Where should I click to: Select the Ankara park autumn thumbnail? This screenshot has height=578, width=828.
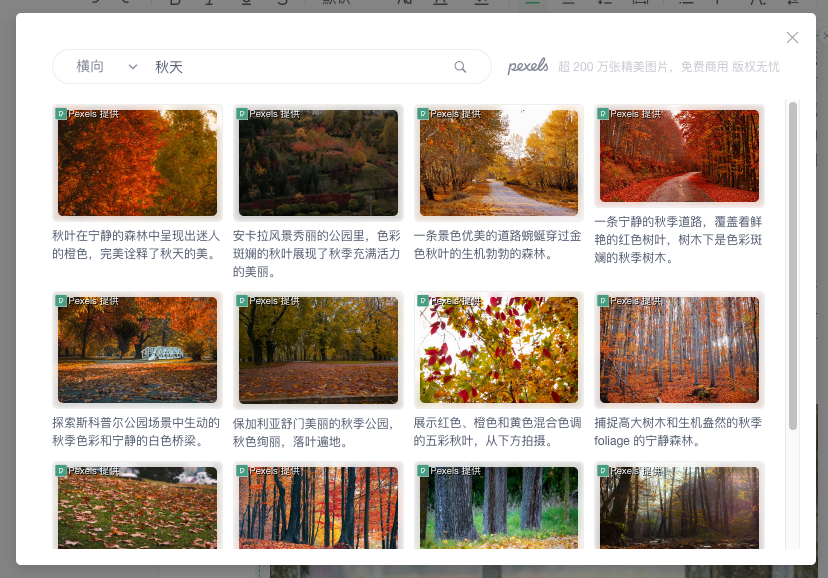pyautogui.click(x=318, y=163)
